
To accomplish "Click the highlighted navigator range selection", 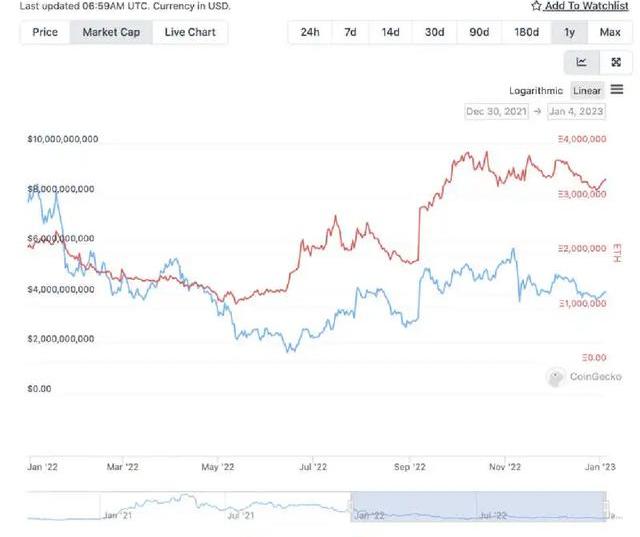I will (478, 506).
